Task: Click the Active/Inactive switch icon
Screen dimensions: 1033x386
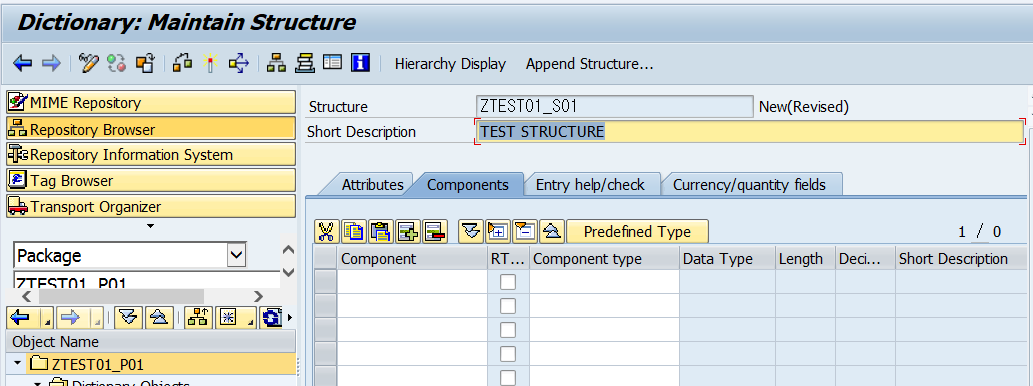Action: tap(117, 63)
